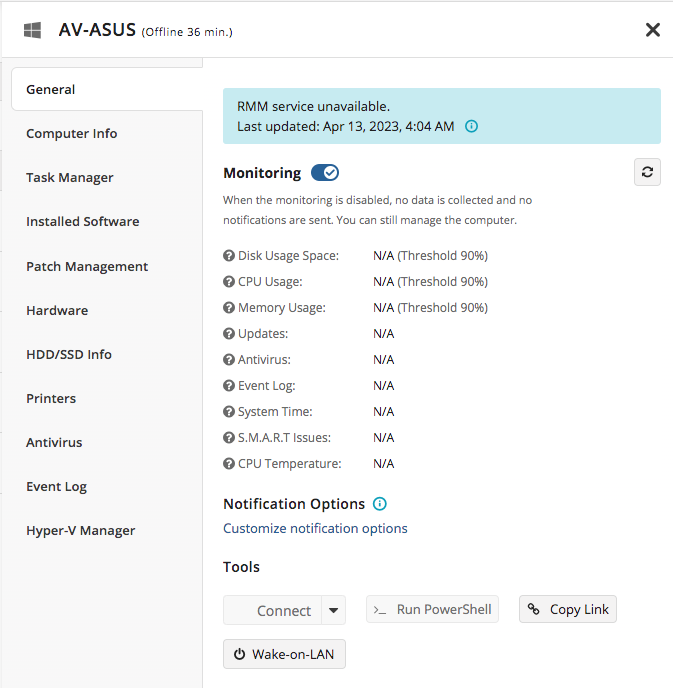Toggle the Monitoring switch off
Viewport: 673px width, 688px height.
pyautogui.click(x=325, y=172)
